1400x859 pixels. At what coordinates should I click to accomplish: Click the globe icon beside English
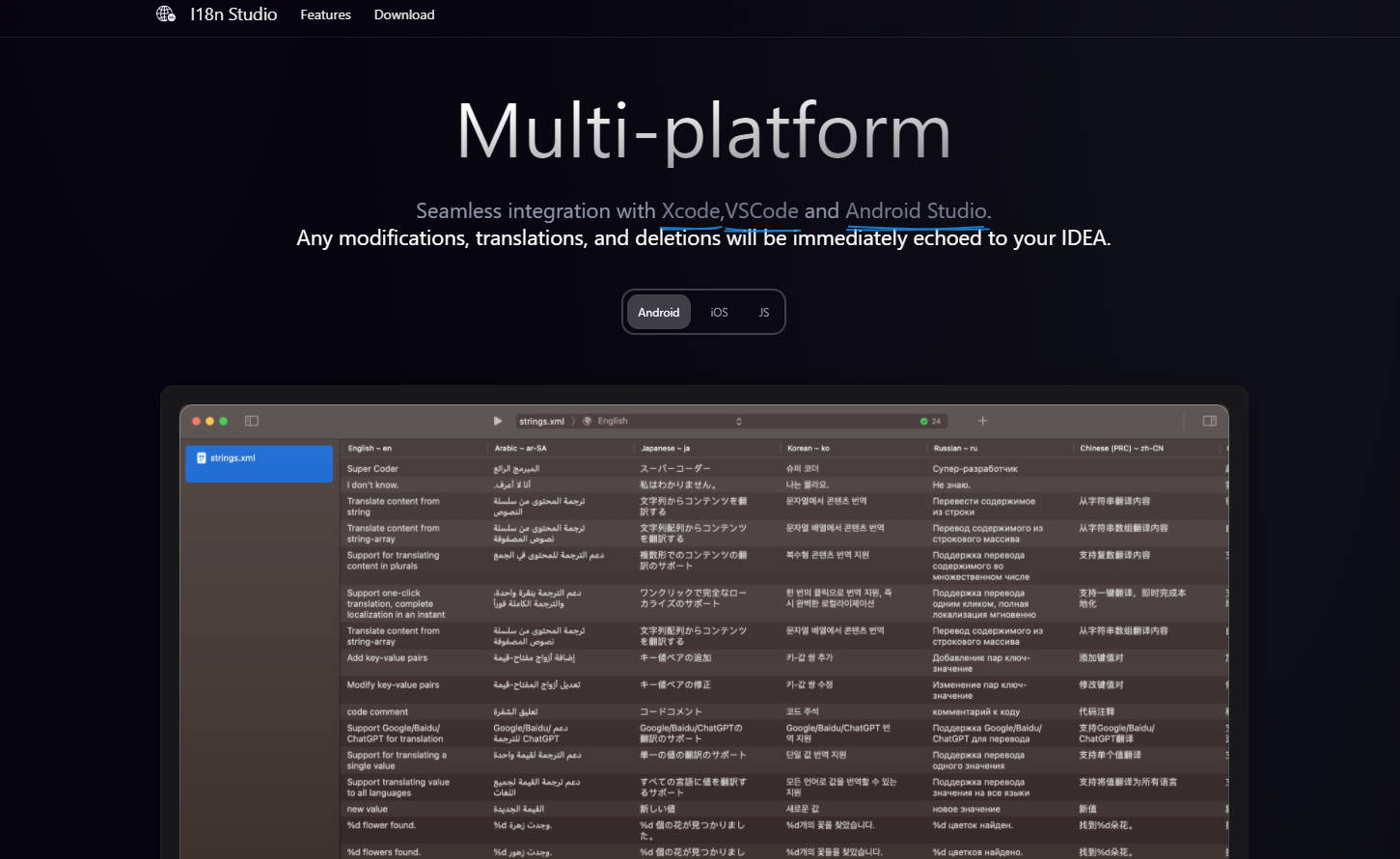[588, 422]
